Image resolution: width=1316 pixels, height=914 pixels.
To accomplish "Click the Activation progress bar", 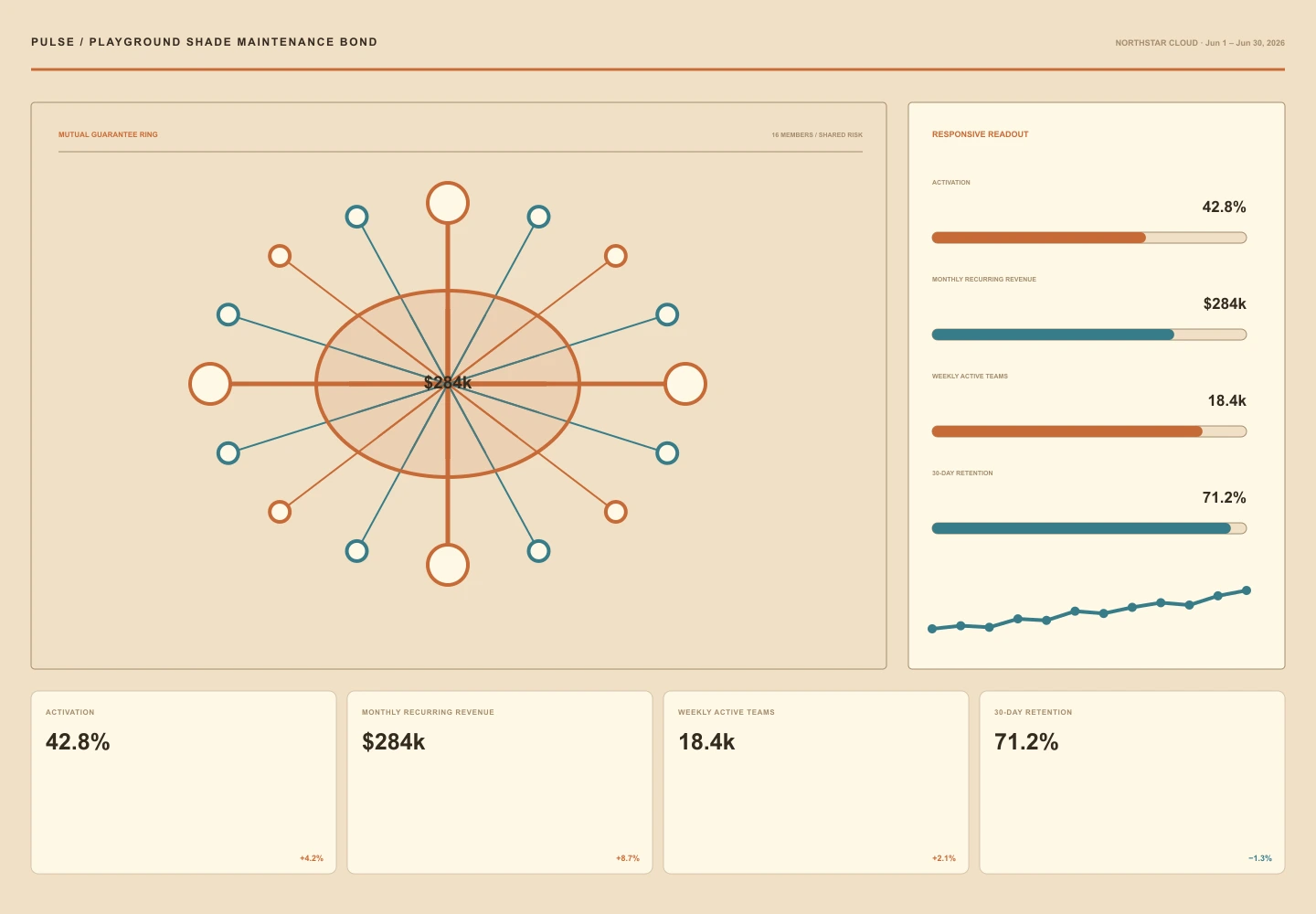I will (1089, 238).
